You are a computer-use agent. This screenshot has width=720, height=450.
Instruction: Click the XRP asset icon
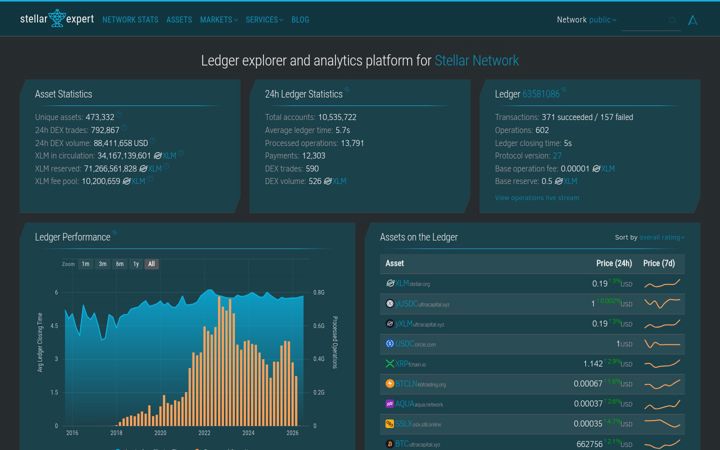click(390, 364)
